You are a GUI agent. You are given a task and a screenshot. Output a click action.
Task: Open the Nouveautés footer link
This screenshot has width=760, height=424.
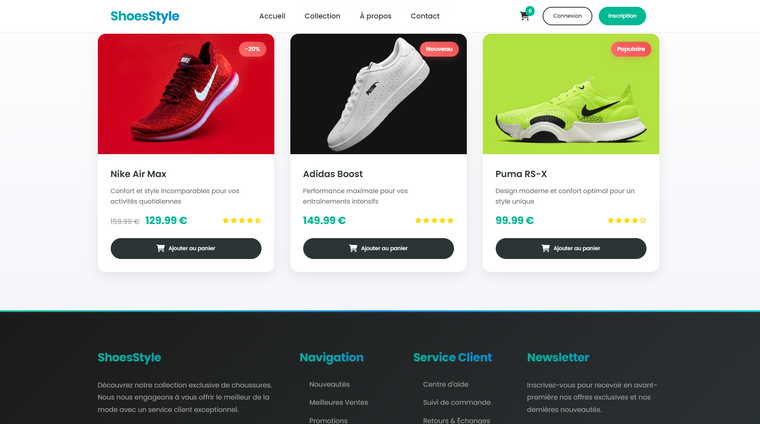point(329,384)
